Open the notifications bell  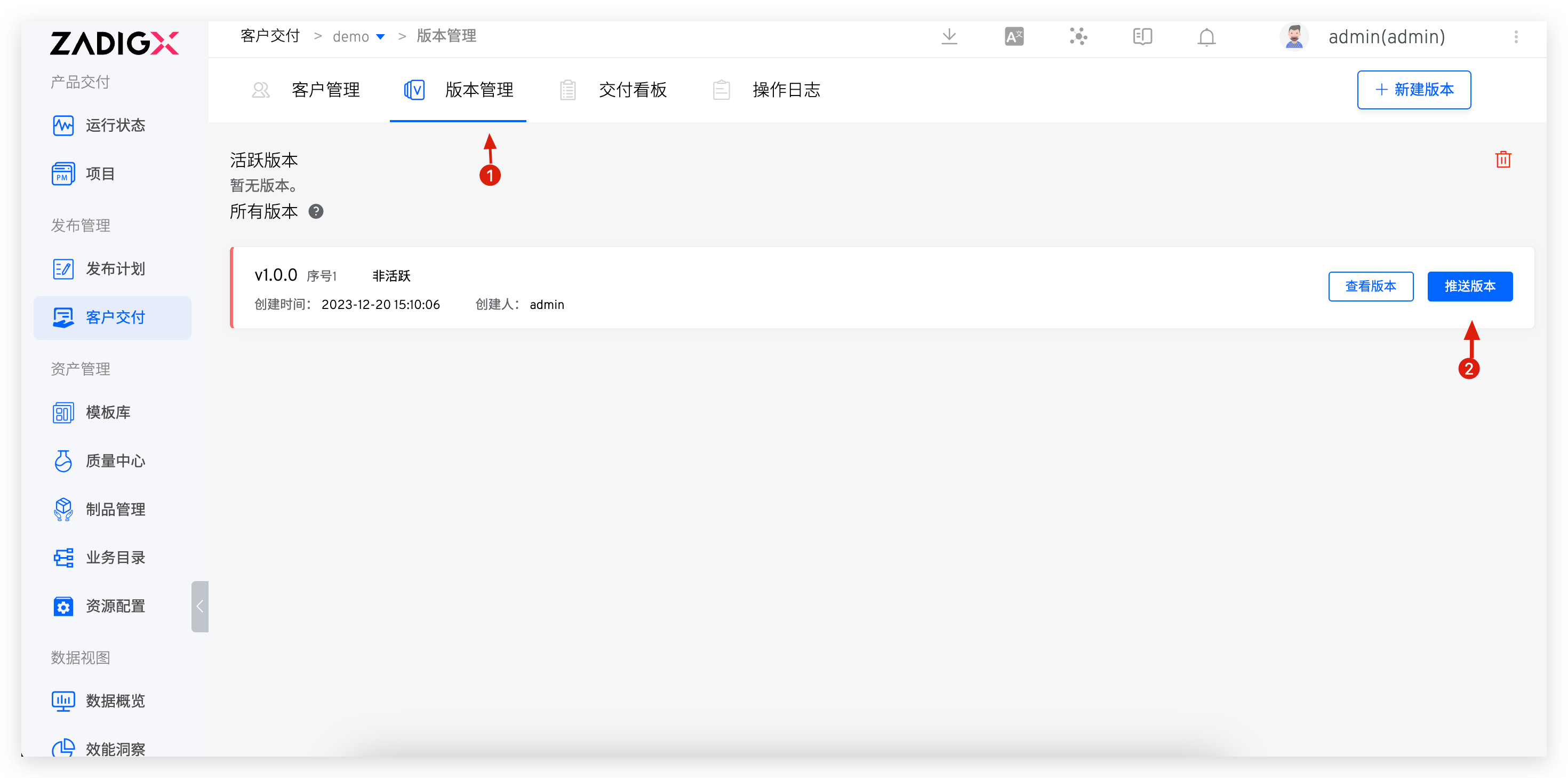click(x=1206, y=38)
